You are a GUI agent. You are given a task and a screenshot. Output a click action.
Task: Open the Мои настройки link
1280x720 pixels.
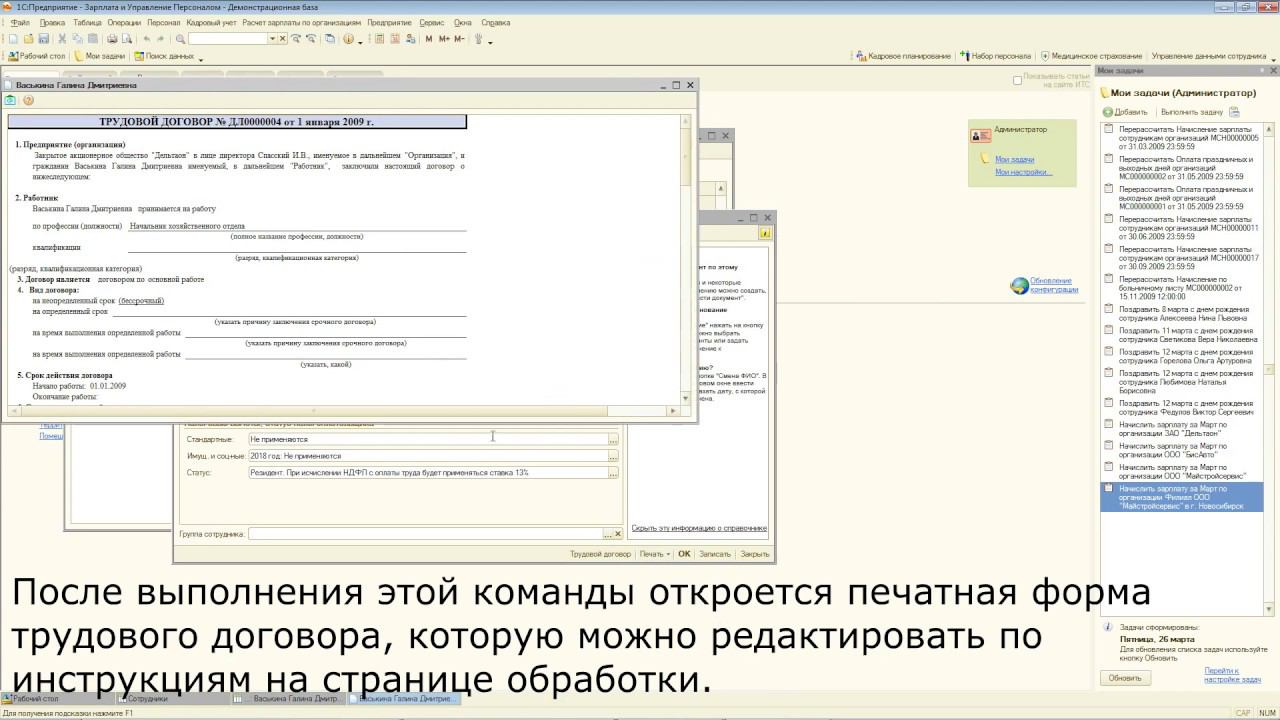pos(1024,172)
